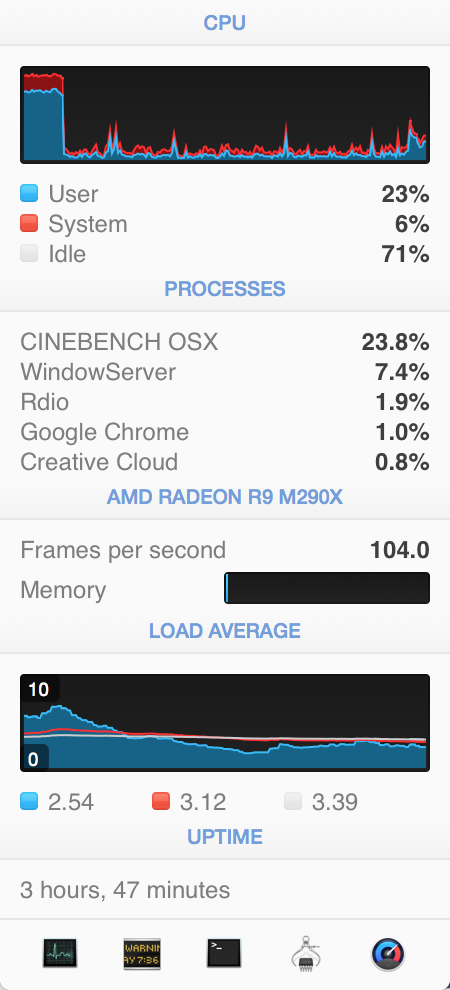The image size is (450, 990).
Task: Open the Console warning log icon
Action: (142, 953)
